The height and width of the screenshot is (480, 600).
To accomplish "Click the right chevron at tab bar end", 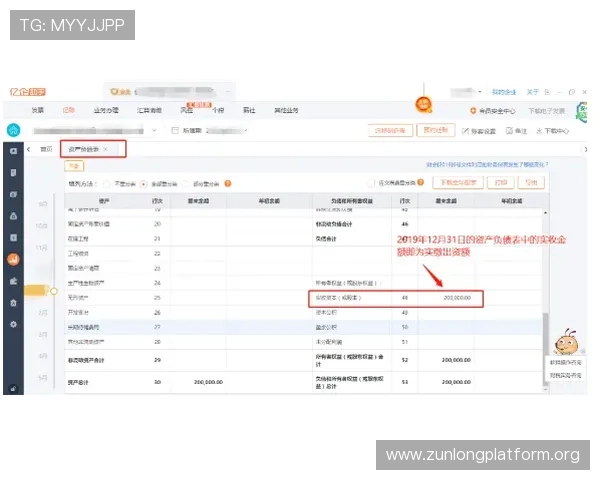I will click(585, 149).
